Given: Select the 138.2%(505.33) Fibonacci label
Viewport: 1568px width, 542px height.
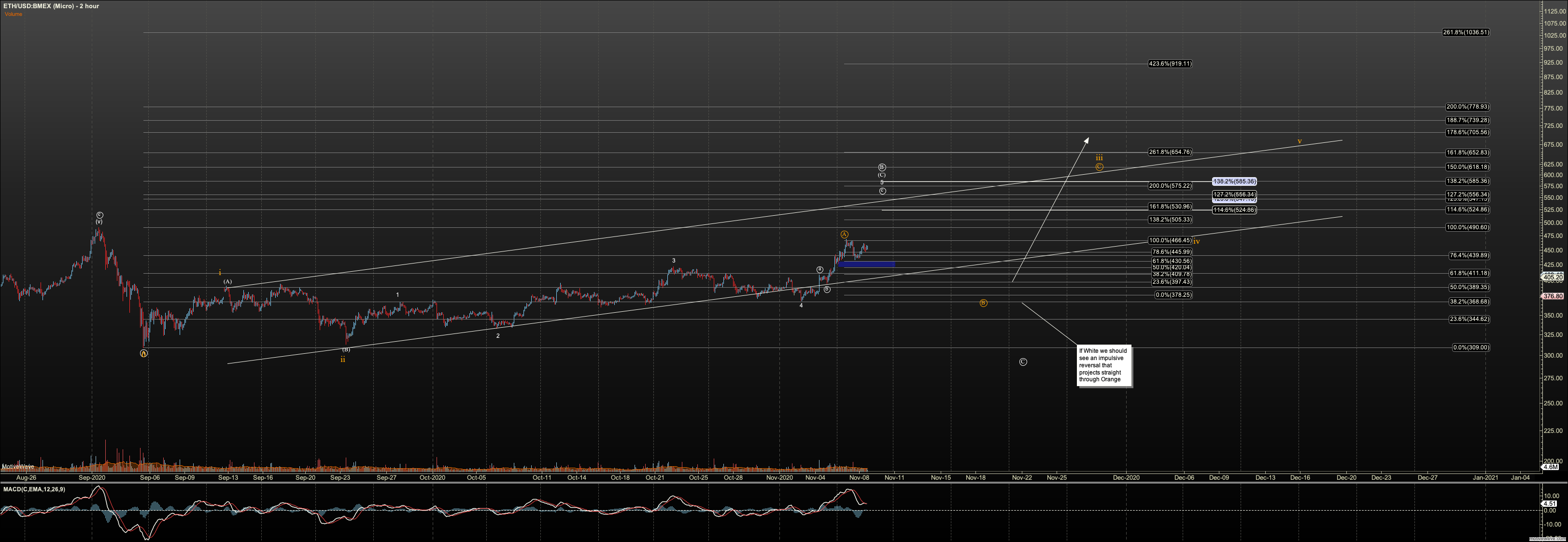Looking at the screenshot, I should click(1170, 220).
